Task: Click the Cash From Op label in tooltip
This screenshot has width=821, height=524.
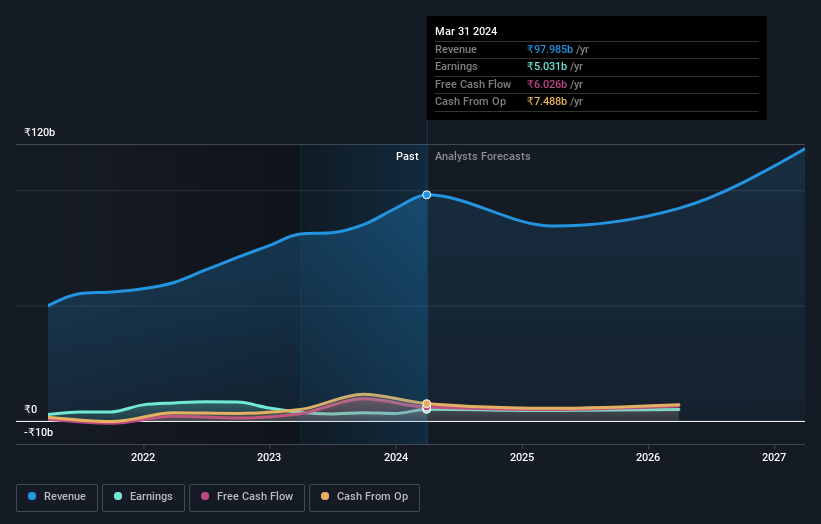Action: point(470,102)
